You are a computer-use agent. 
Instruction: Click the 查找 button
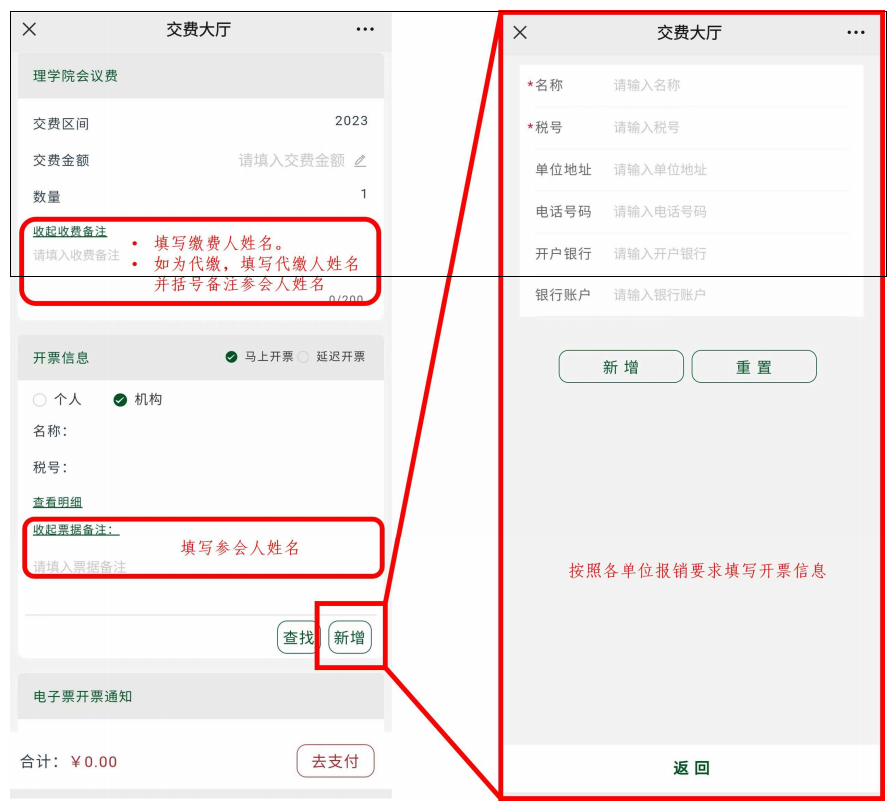298,638
